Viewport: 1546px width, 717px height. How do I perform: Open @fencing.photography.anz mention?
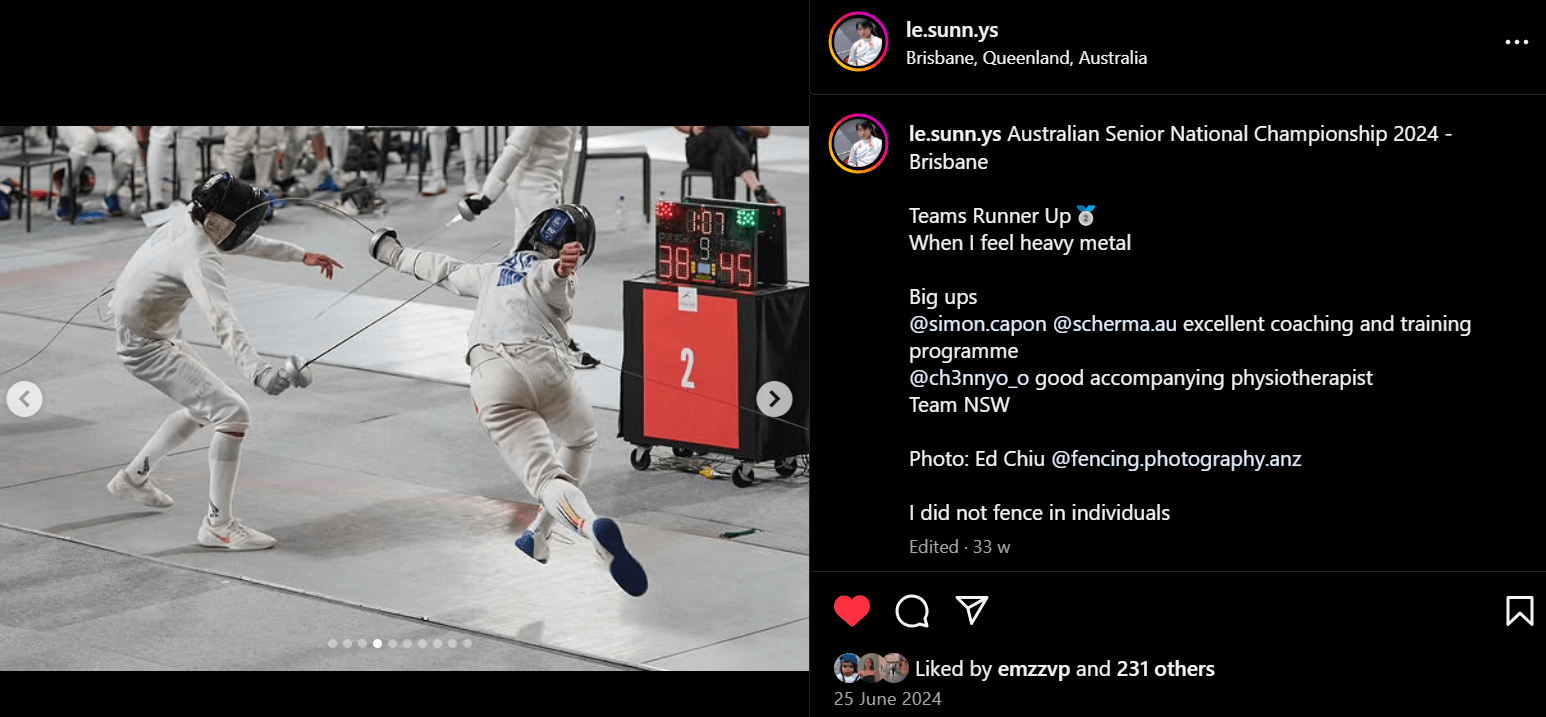(1176, 459)
